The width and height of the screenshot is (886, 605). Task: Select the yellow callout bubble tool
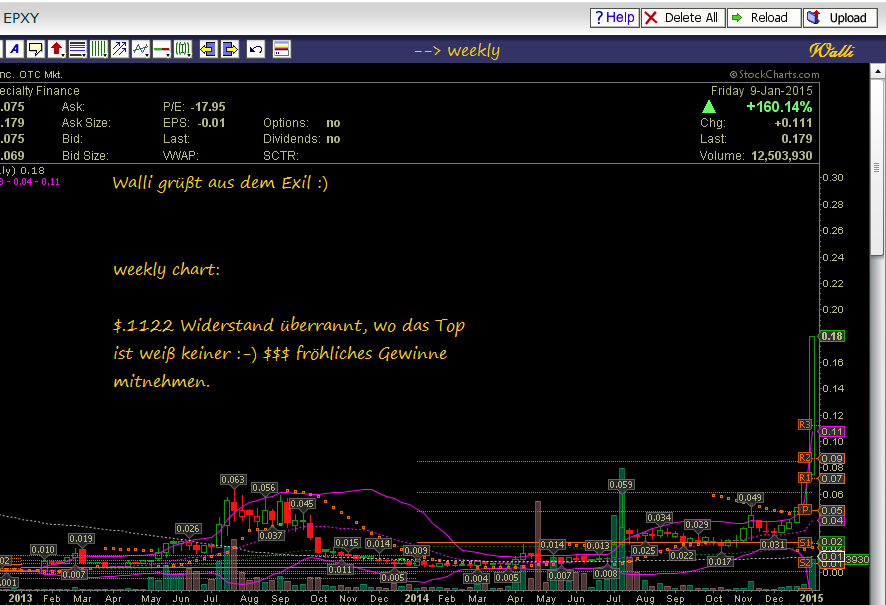[x=36, y=50]
